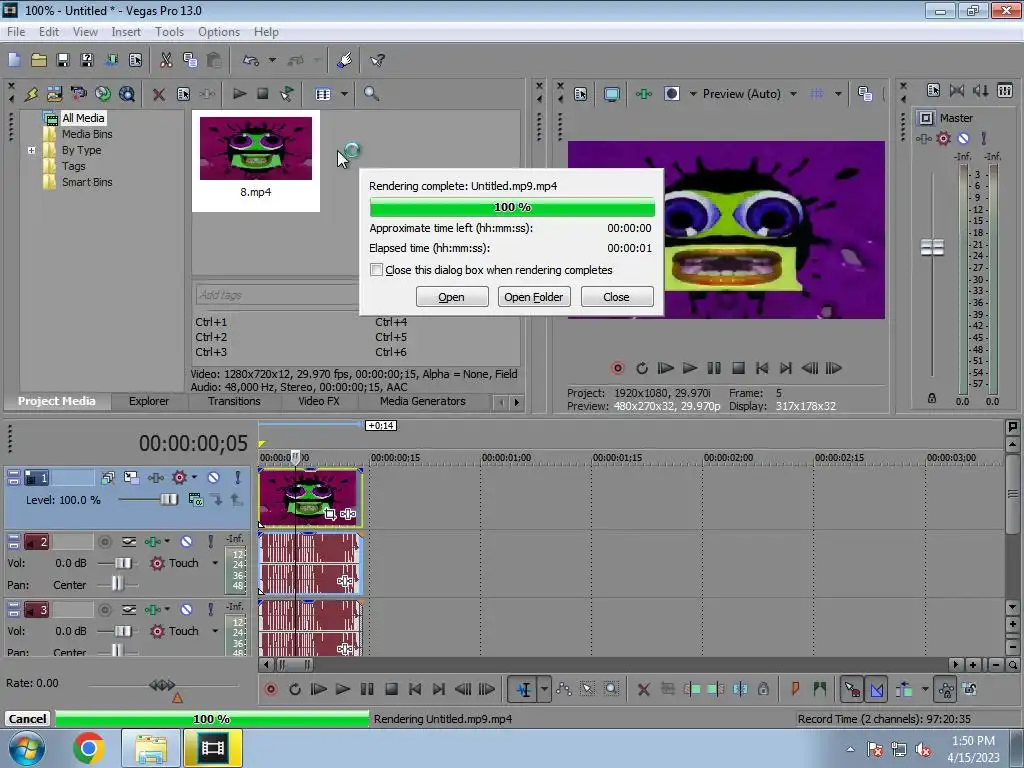
Task: Switch to the Explorer tab
Action: point(148,401)
